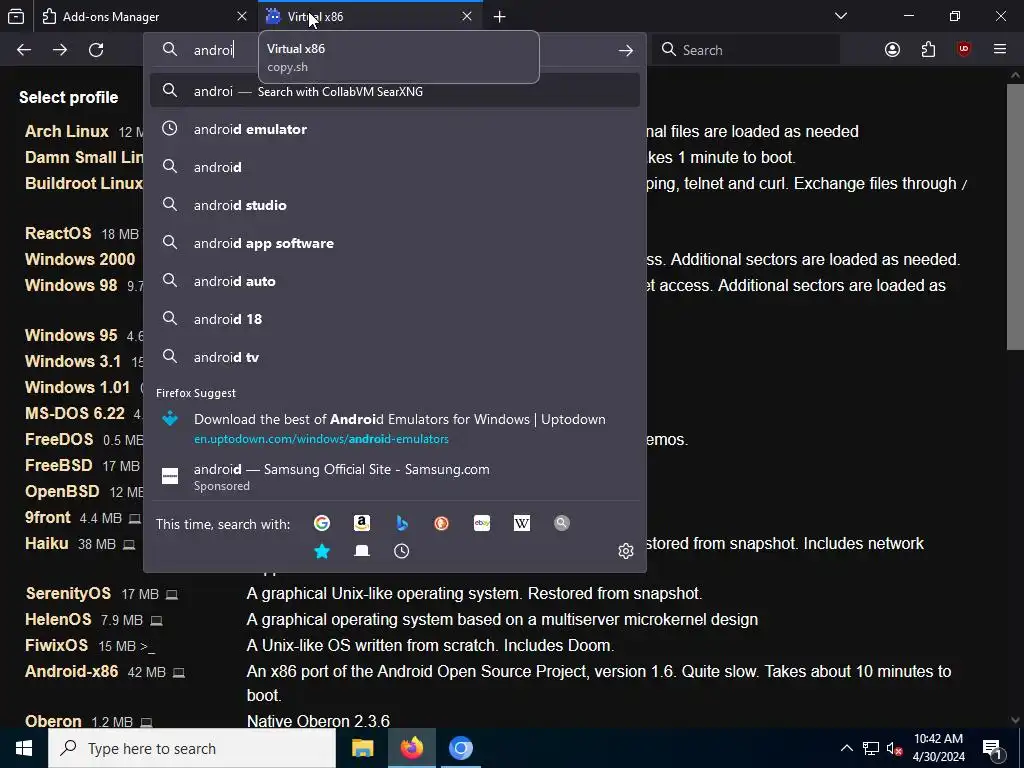Close the Virtual x86 tab
The width and height of the screenshot is (1024, 768).
point(467,16)
